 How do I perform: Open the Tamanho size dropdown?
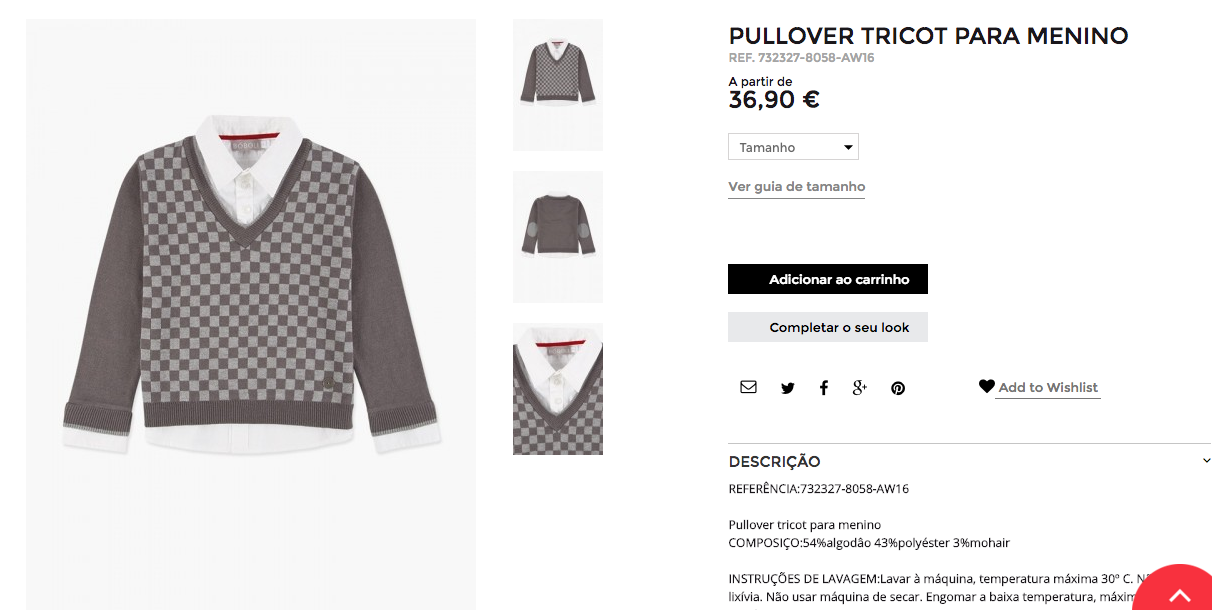793,147
